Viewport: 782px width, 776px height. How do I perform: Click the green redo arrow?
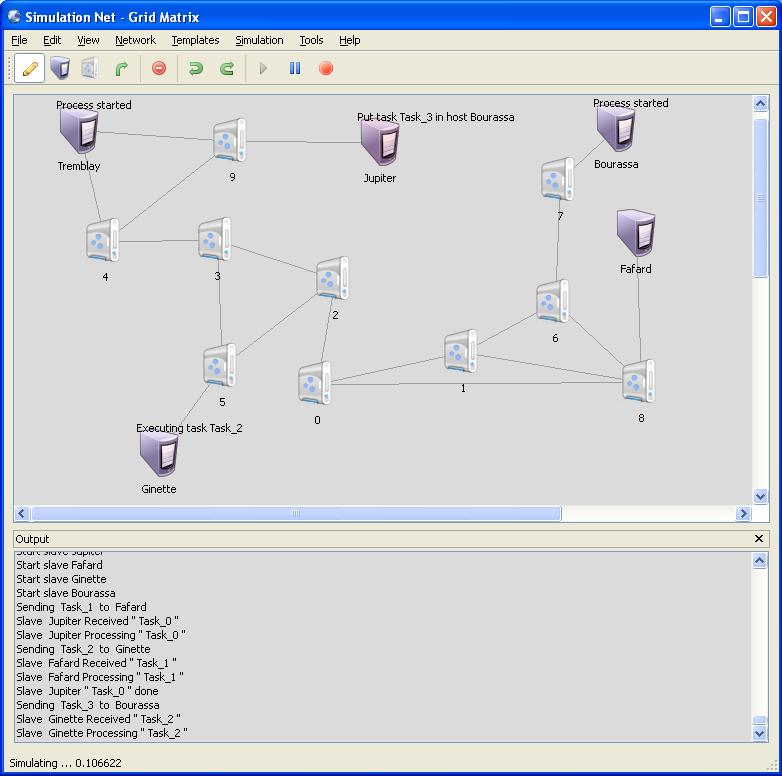(x=227, y=68)
